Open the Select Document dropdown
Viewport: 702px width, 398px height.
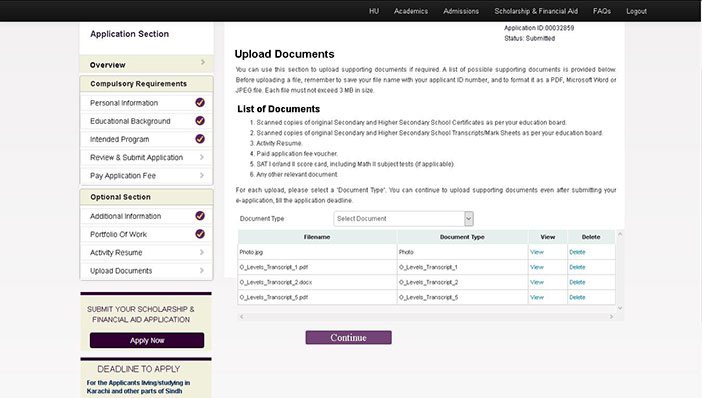403,218
